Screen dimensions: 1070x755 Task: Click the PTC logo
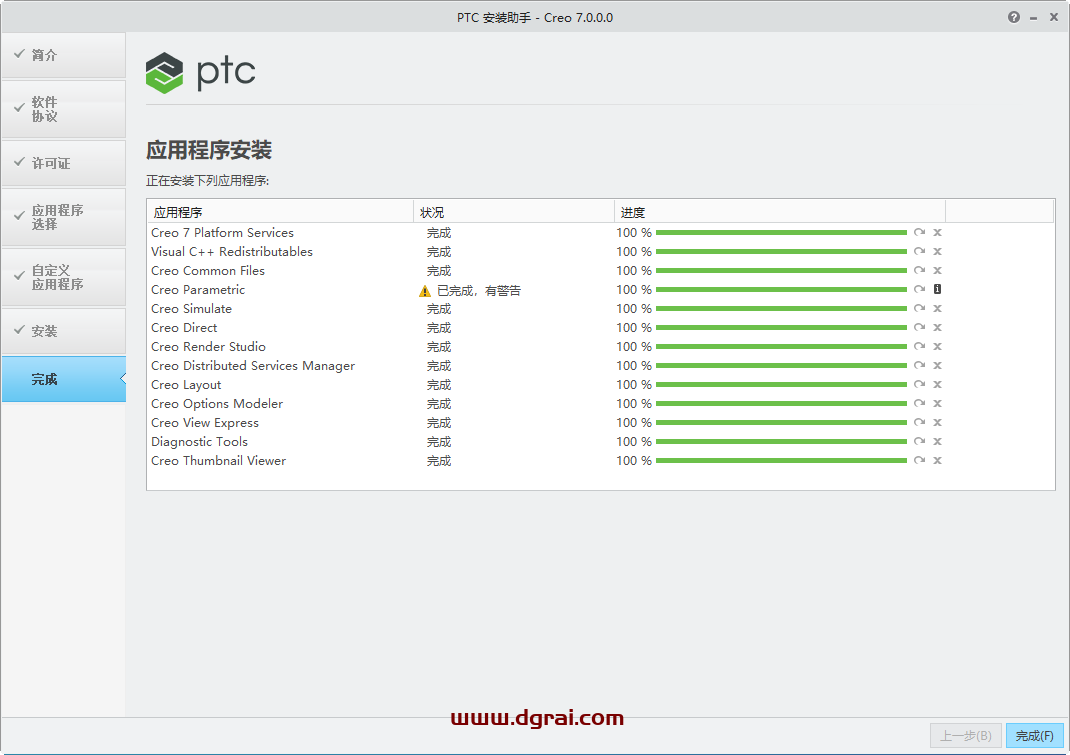pyautogui.click(x=200, y=72)
